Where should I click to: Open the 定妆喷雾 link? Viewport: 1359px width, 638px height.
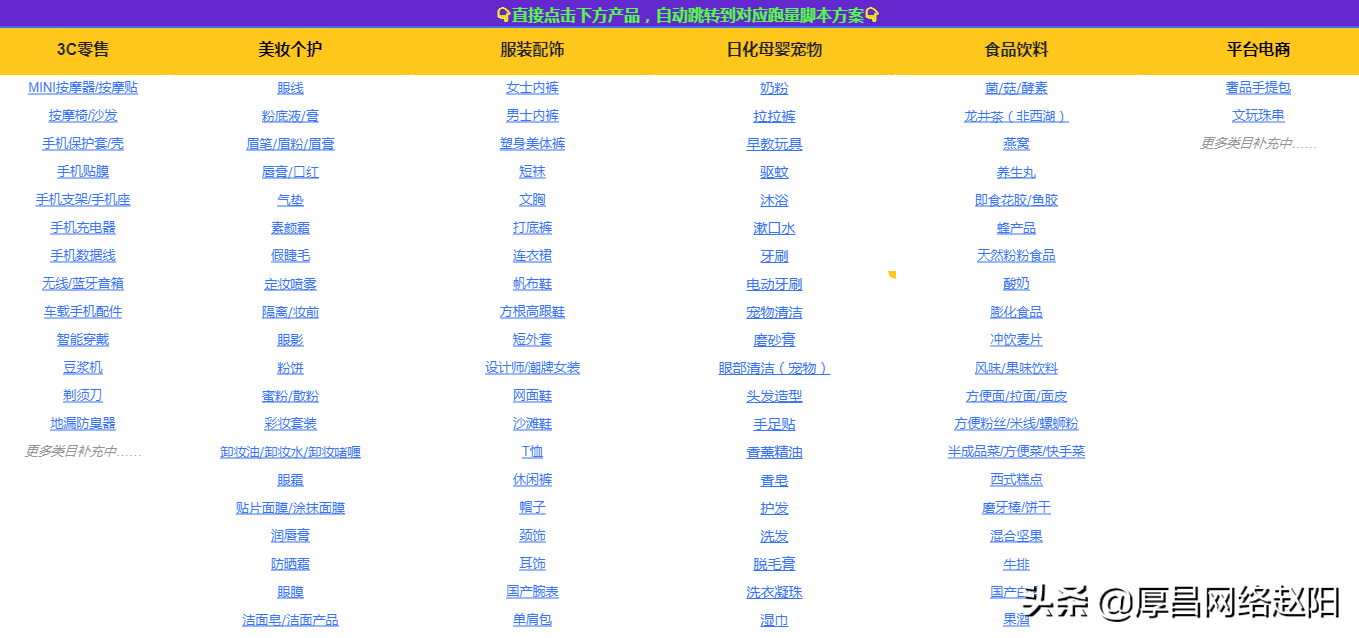coord(290,284)
